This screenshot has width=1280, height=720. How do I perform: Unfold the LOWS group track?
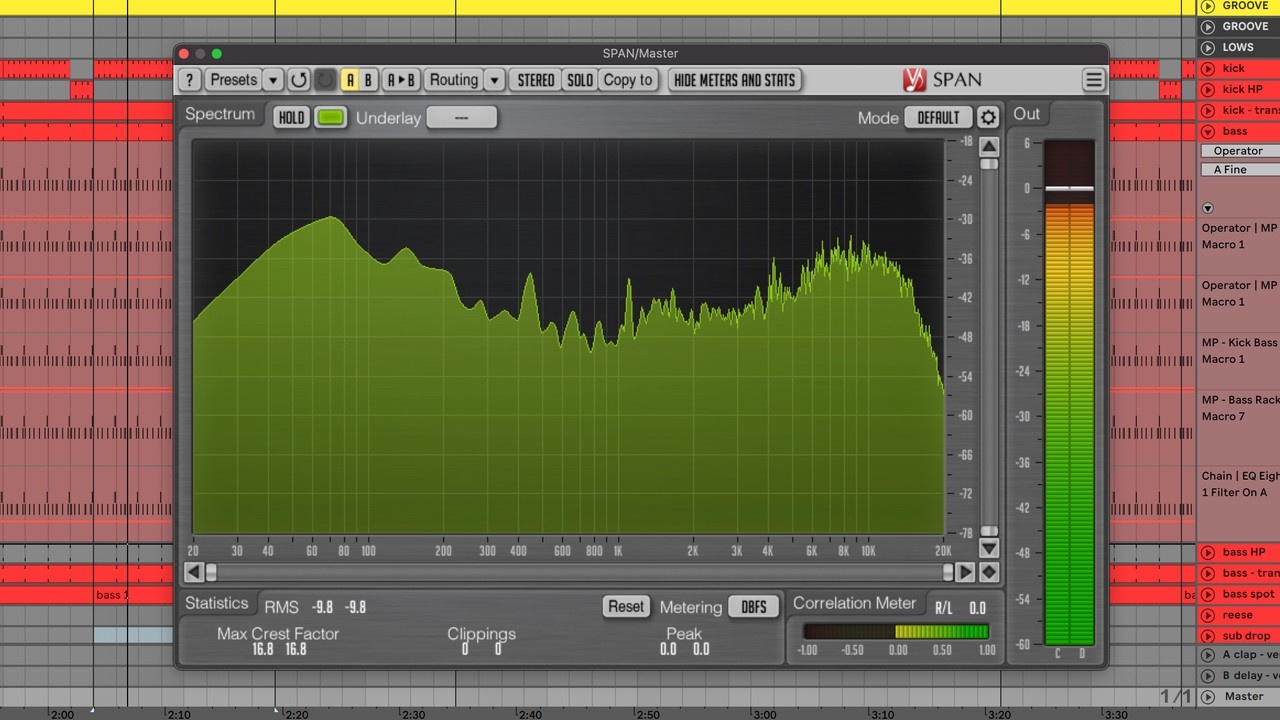point(1208,47)
